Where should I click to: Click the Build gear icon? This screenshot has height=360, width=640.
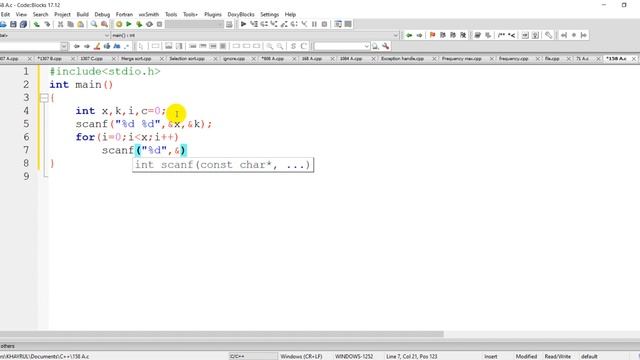(x=119, y=24)
